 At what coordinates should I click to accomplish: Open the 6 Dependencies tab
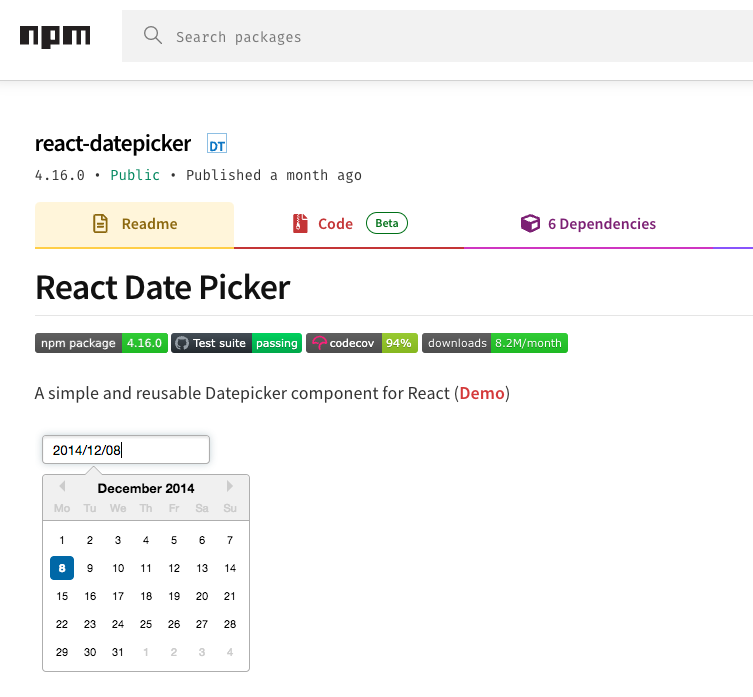pos(589,224)
